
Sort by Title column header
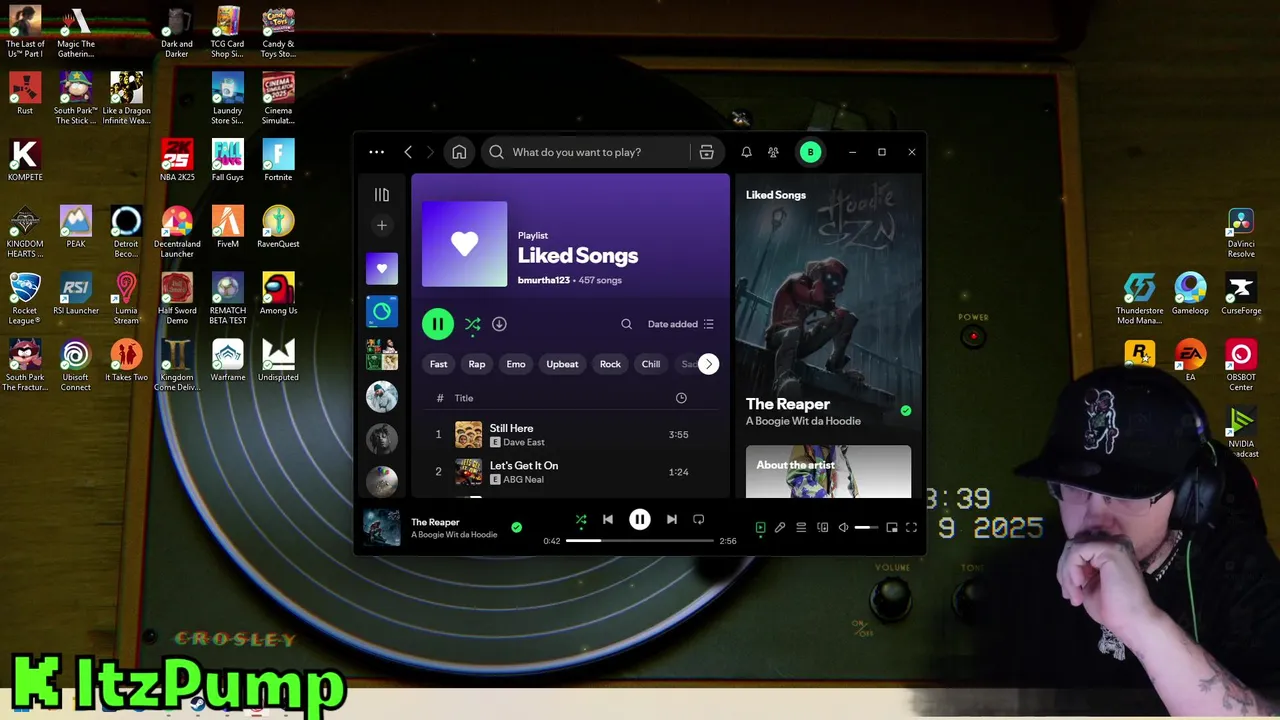[464, 398]
